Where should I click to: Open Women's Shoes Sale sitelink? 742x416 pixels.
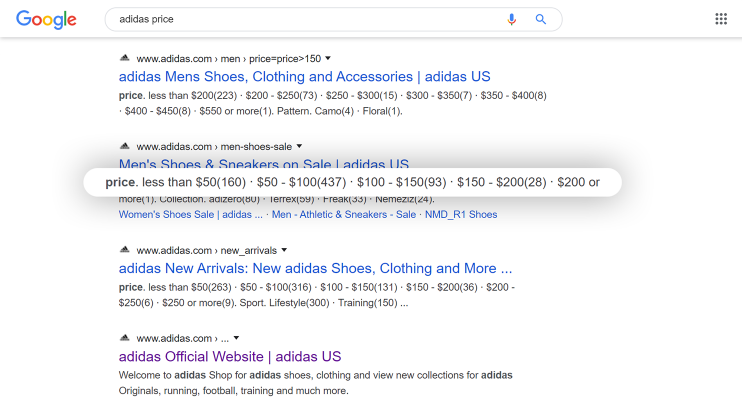(x=191, y=214)
